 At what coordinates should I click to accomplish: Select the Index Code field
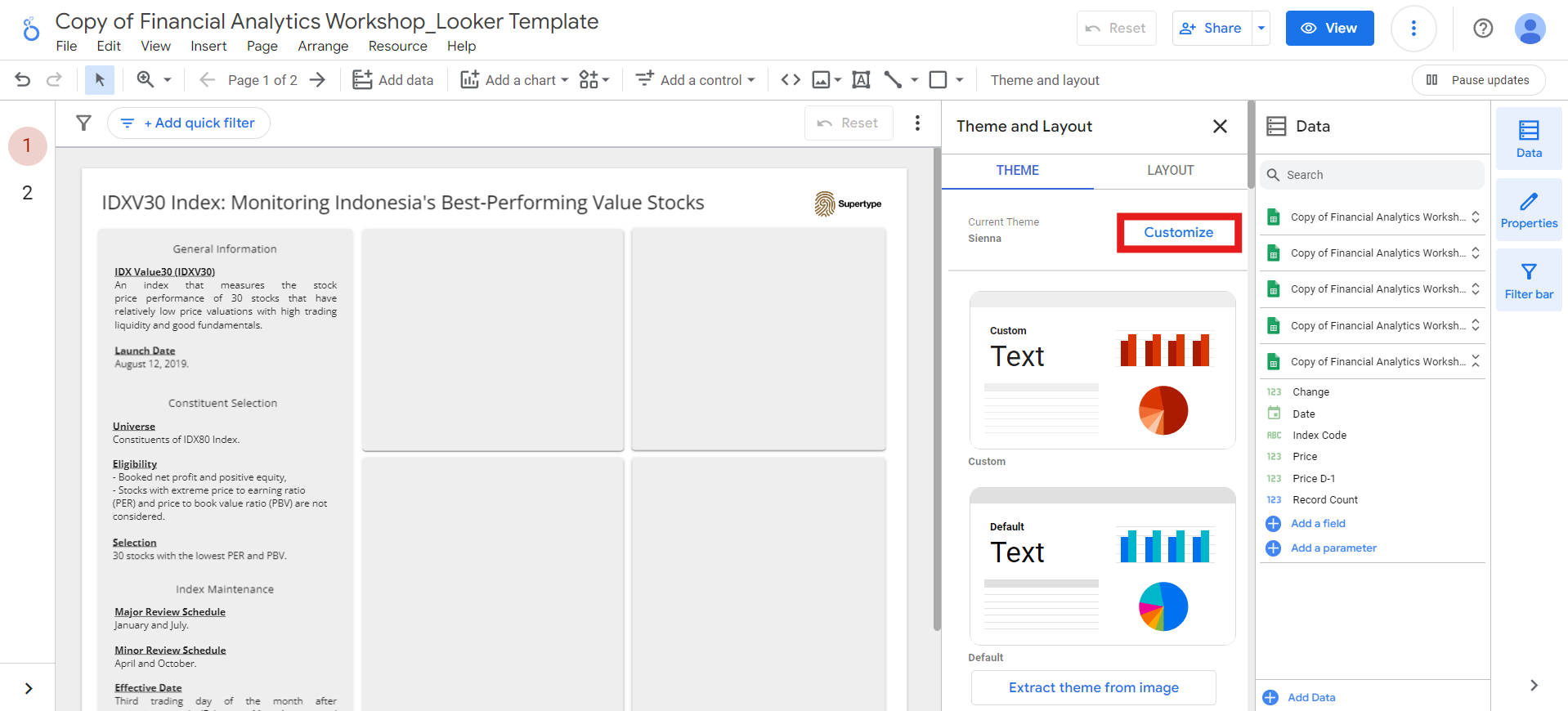pos(1319,436)
